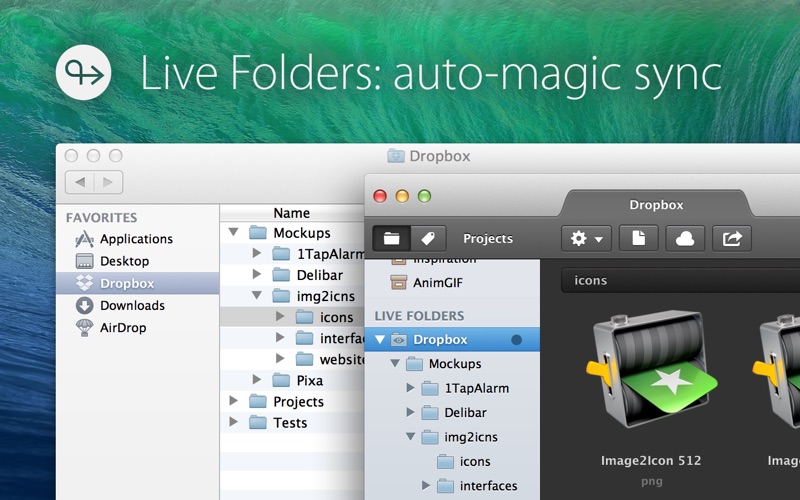The height and width of the screenshot is (500, 800).
Task: Expand the Projects folder in Finder list
Action: (235, 401)
